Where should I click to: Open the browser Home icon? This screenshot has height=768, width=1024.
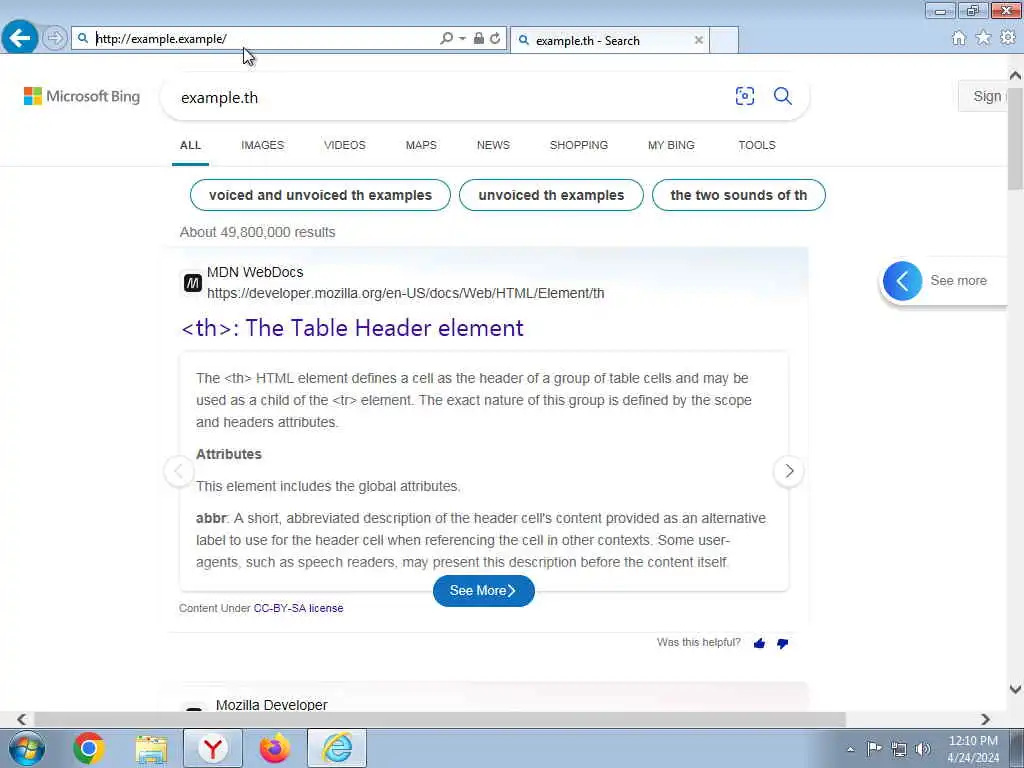coord(959,38)
